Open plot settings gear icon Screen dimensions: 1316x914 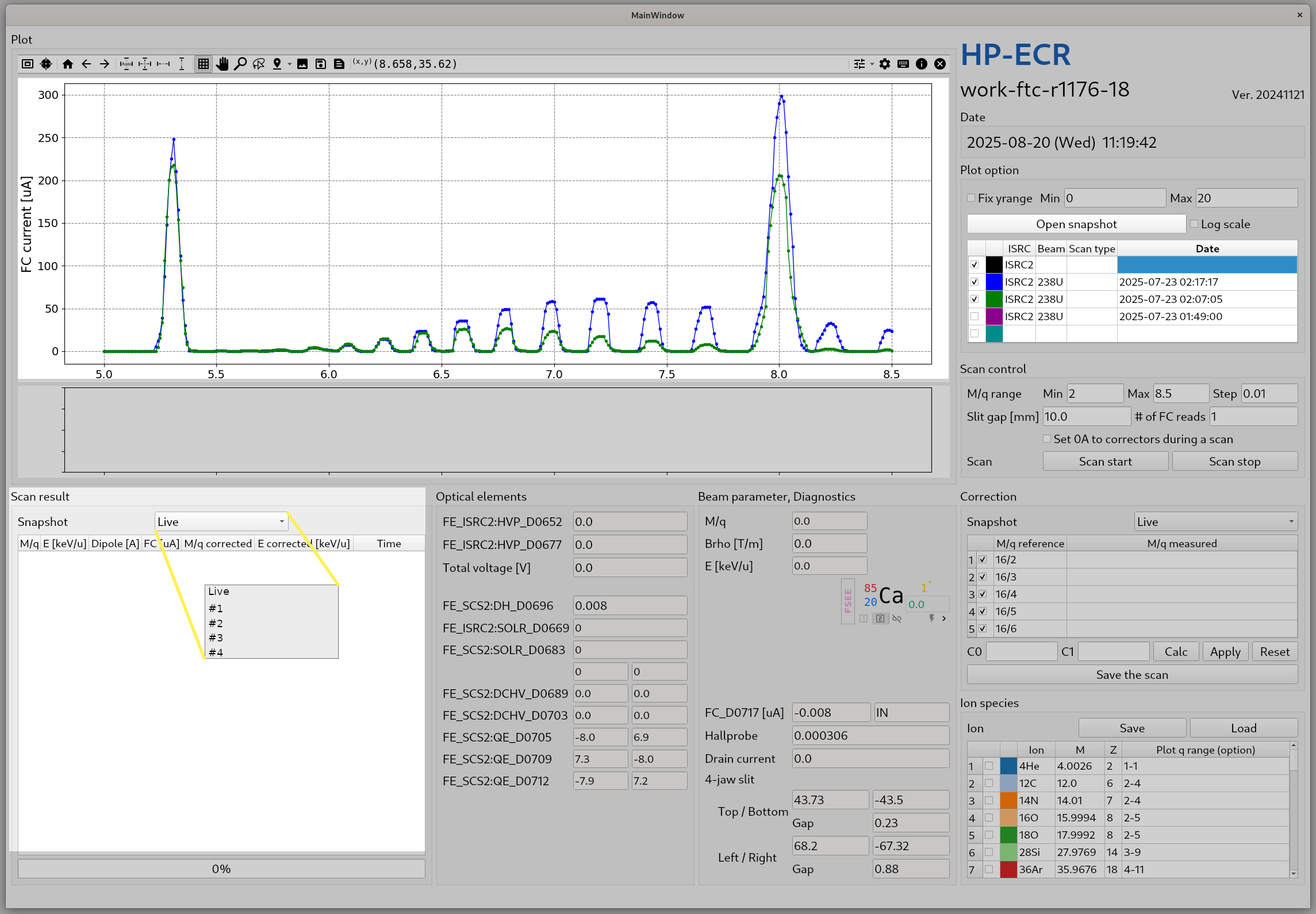(x=885, y=64)
